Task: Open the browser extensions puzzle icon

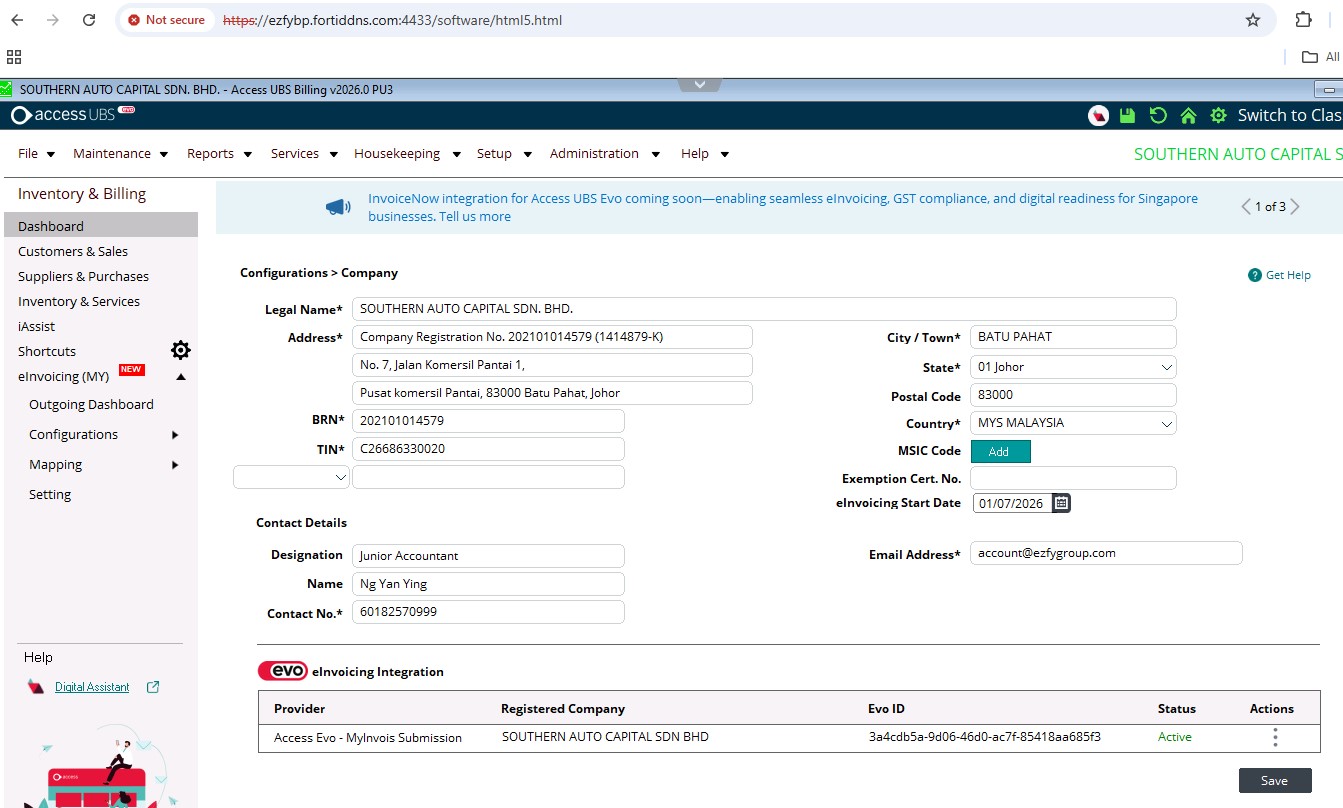Action: coord(1303,20)
